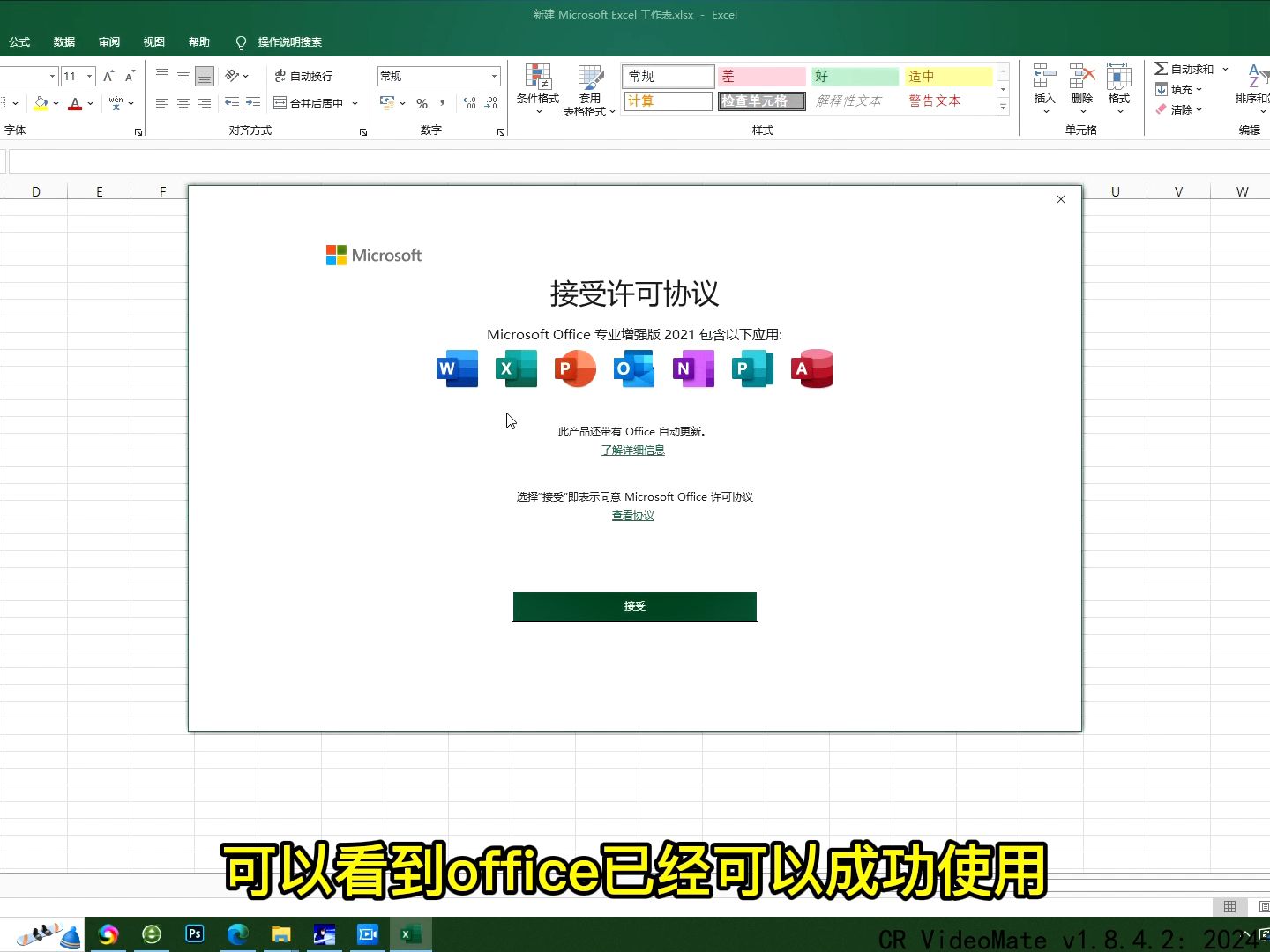The image size is (1270, 952).
Task: Click the Word app icon in the dialog
Action: (457, 368)
